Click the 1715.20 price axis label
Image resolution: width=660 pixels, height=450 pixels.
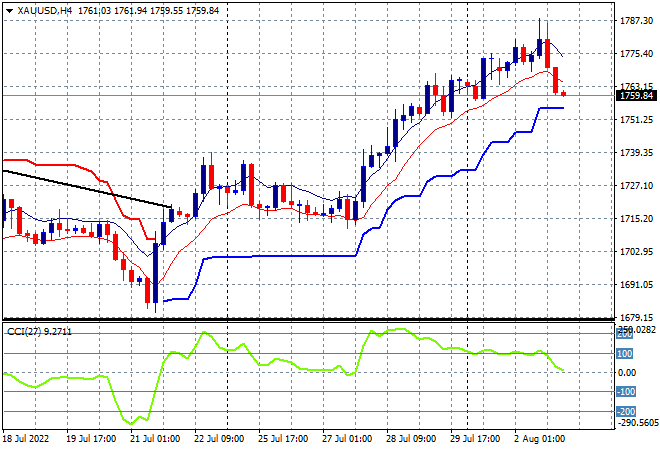[x=636, y=218]
